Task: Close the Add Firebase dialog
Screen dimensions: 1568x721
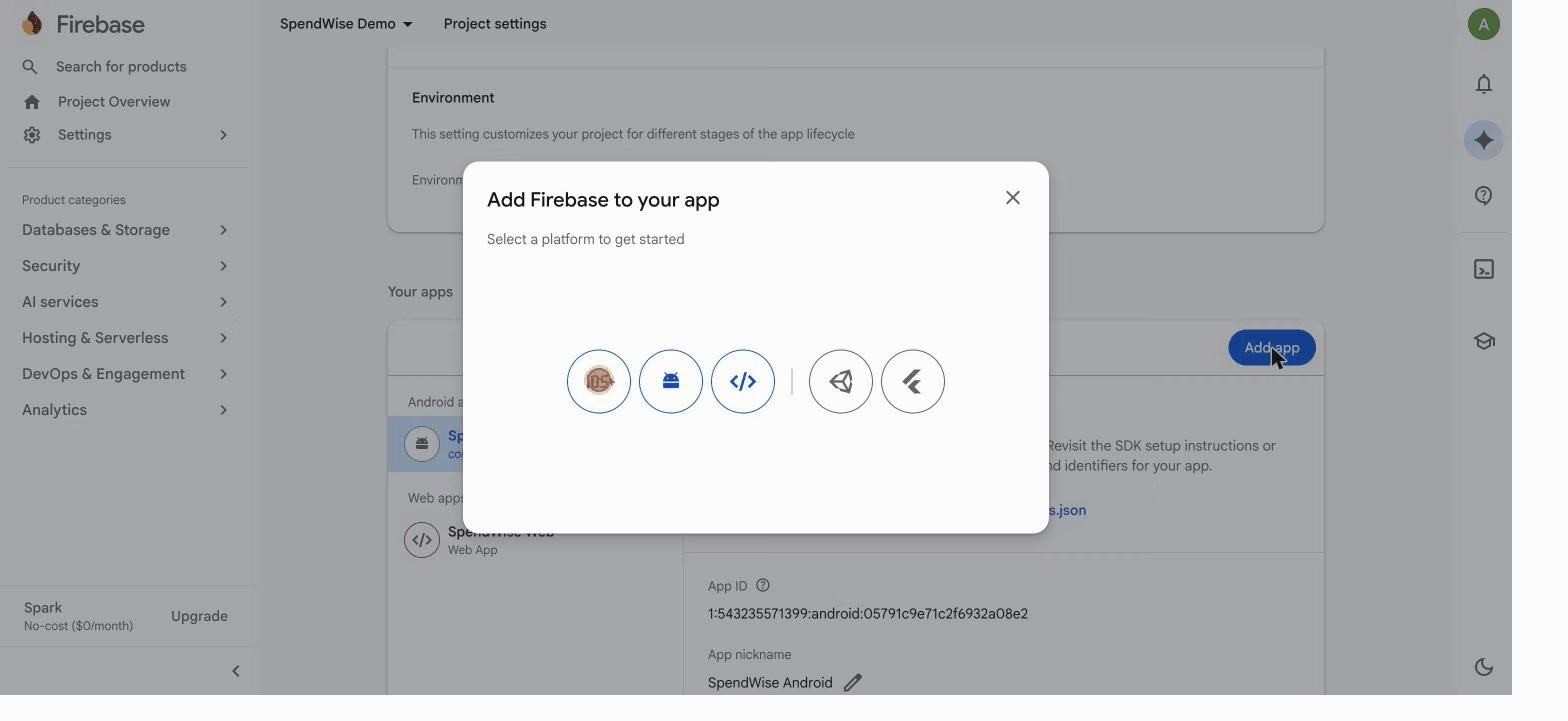Action: tap(1013, 198)
